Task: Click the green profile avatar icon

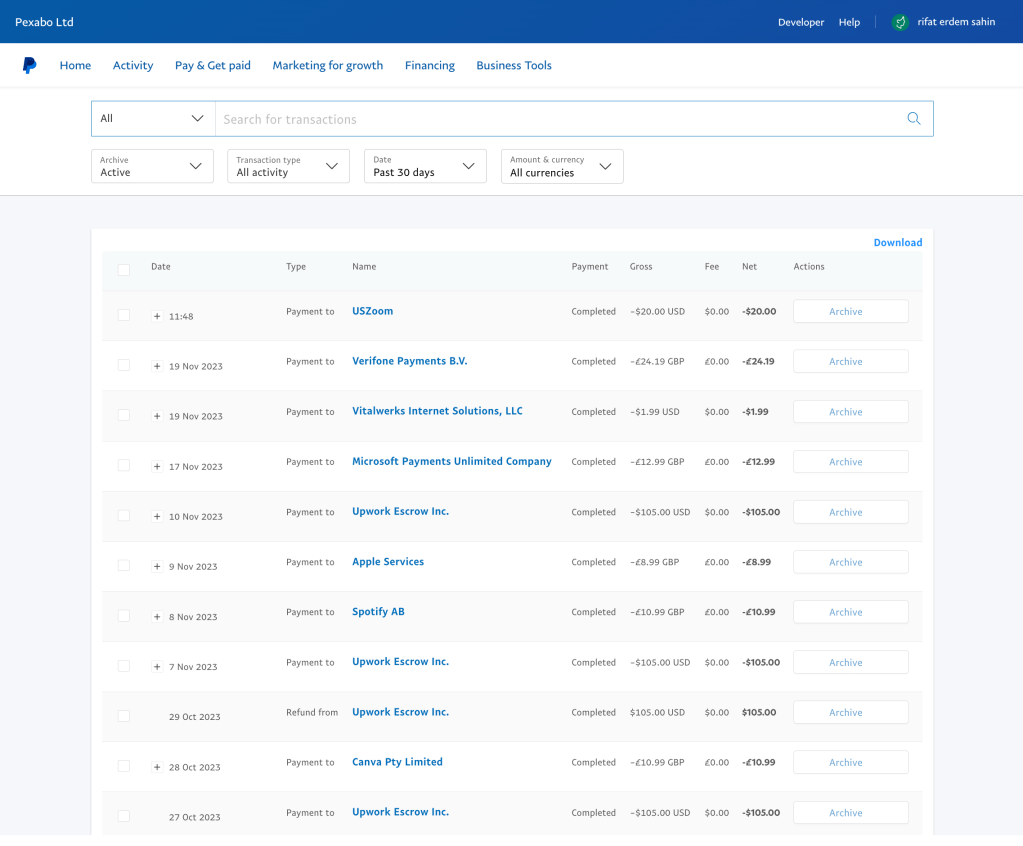Action: [900, 22]
